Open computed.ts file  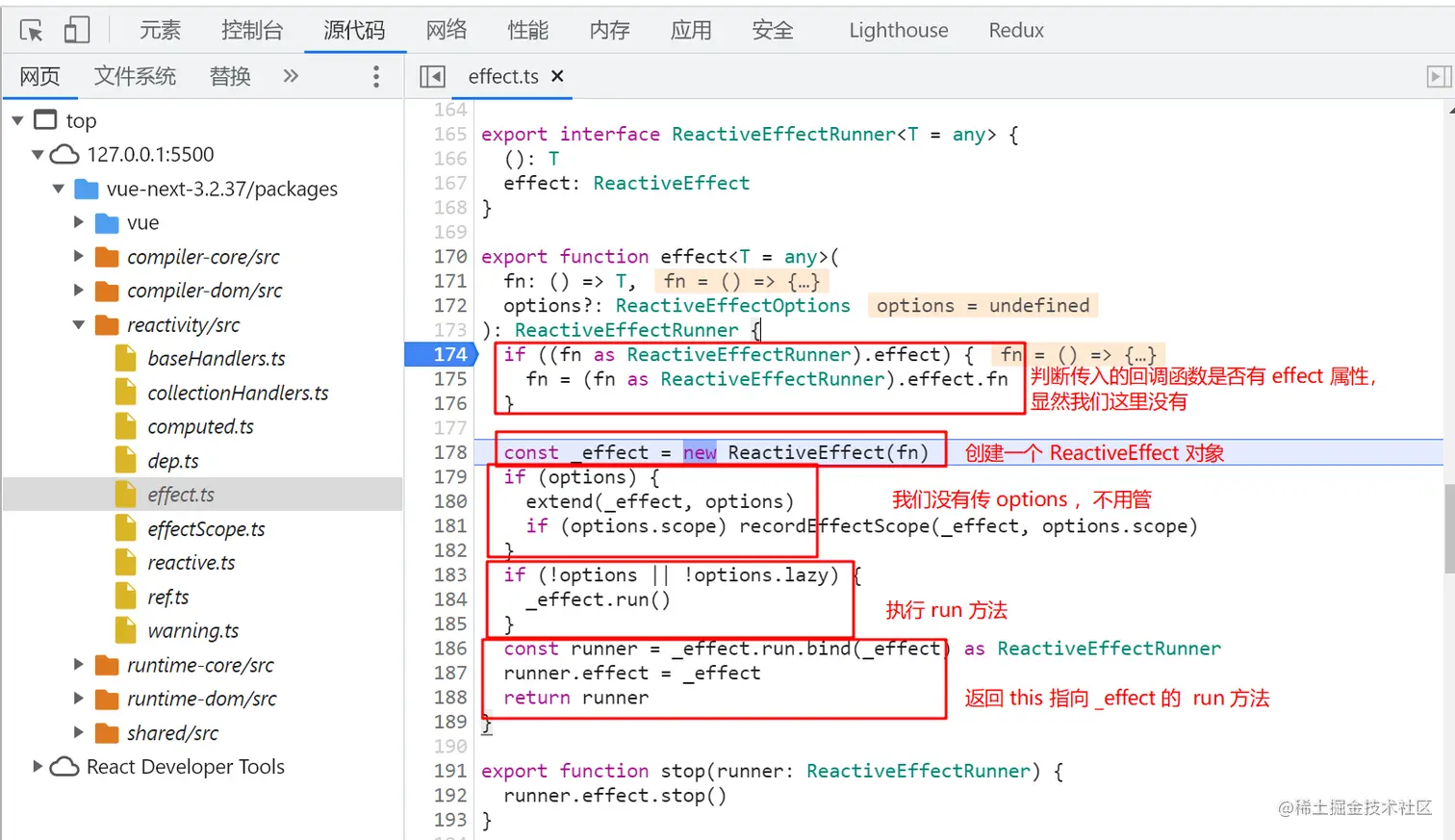(200, 426)
